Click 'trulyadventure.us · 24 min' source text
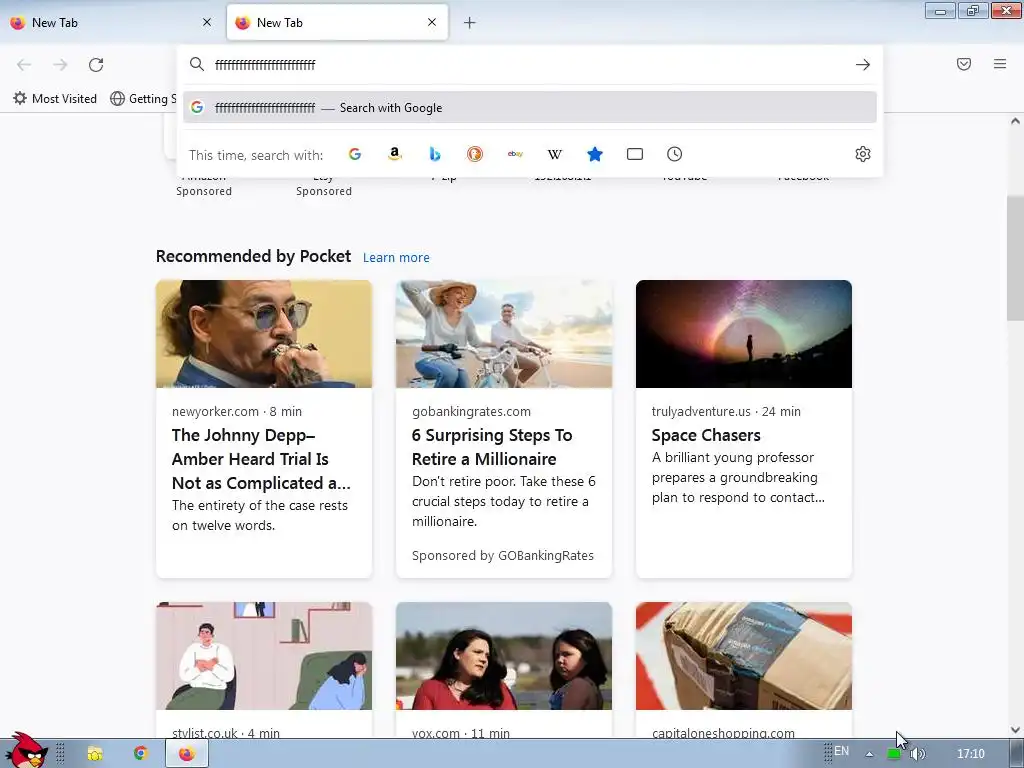Image resolution: width=1024 pixels, height=768 pixels. tap(726, 411)
